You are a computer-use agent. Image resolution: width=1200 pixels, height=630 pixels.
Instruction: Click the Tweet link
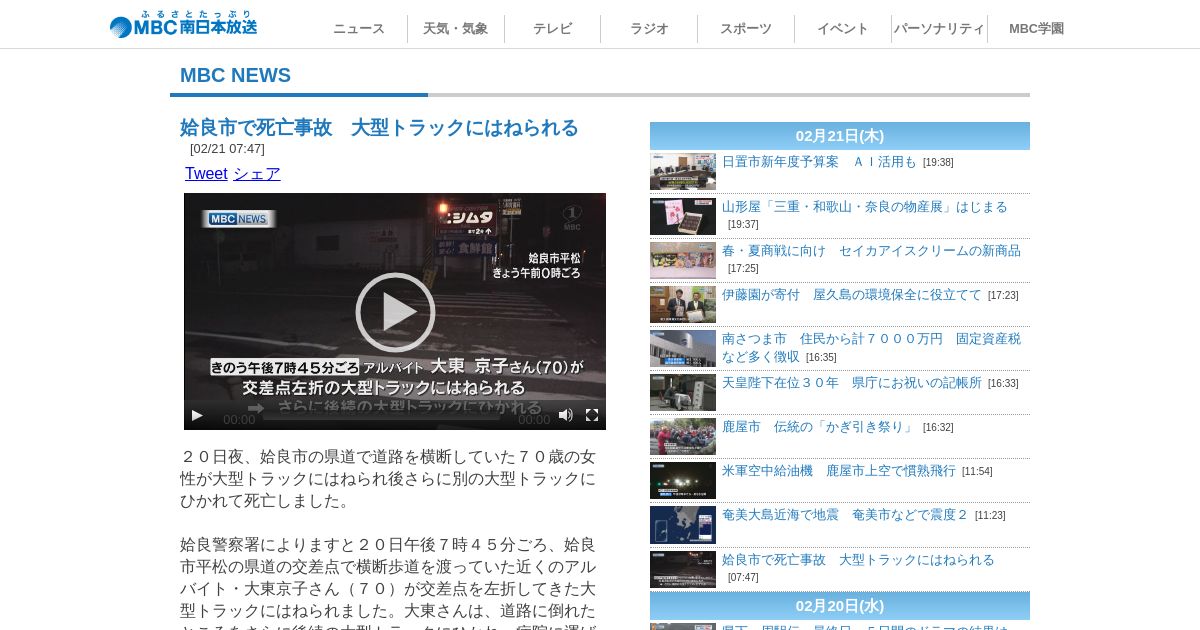pyautogui.click(x=206, y=174)
